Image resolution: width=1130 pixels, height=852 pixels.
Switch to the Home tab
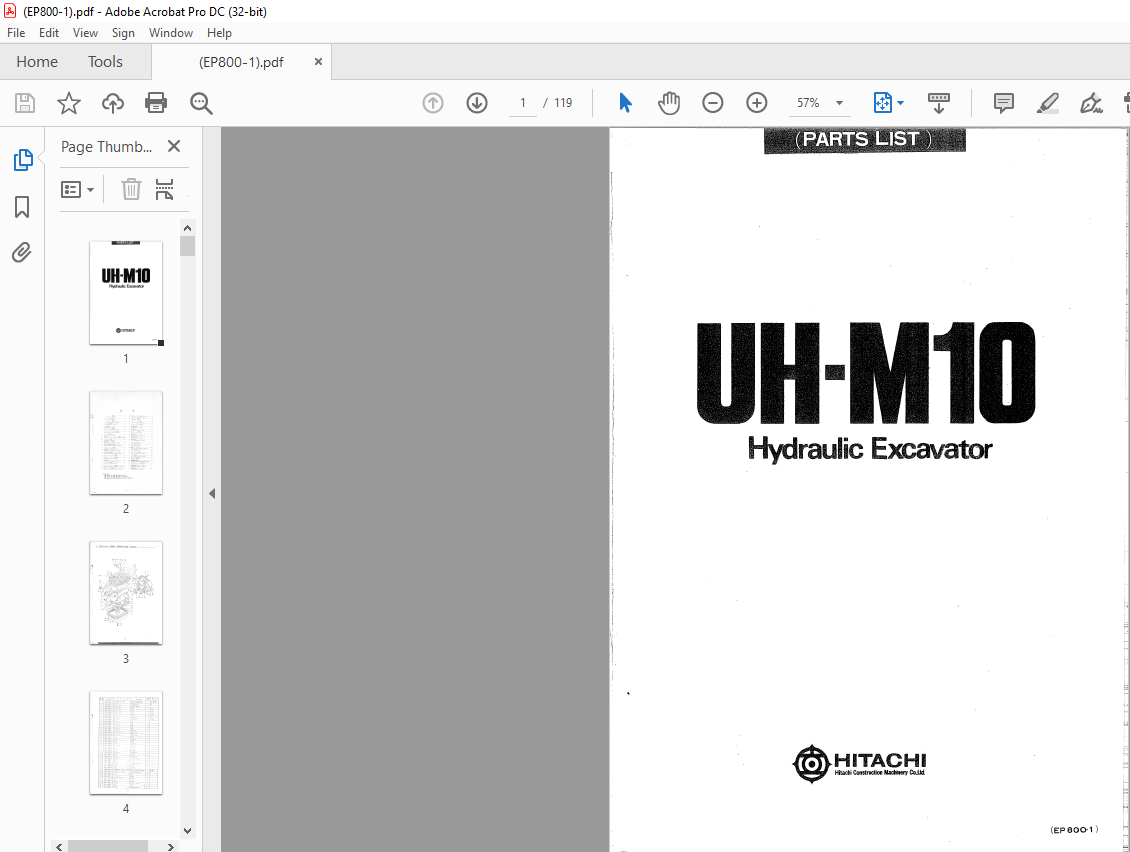tap(37, 62)
